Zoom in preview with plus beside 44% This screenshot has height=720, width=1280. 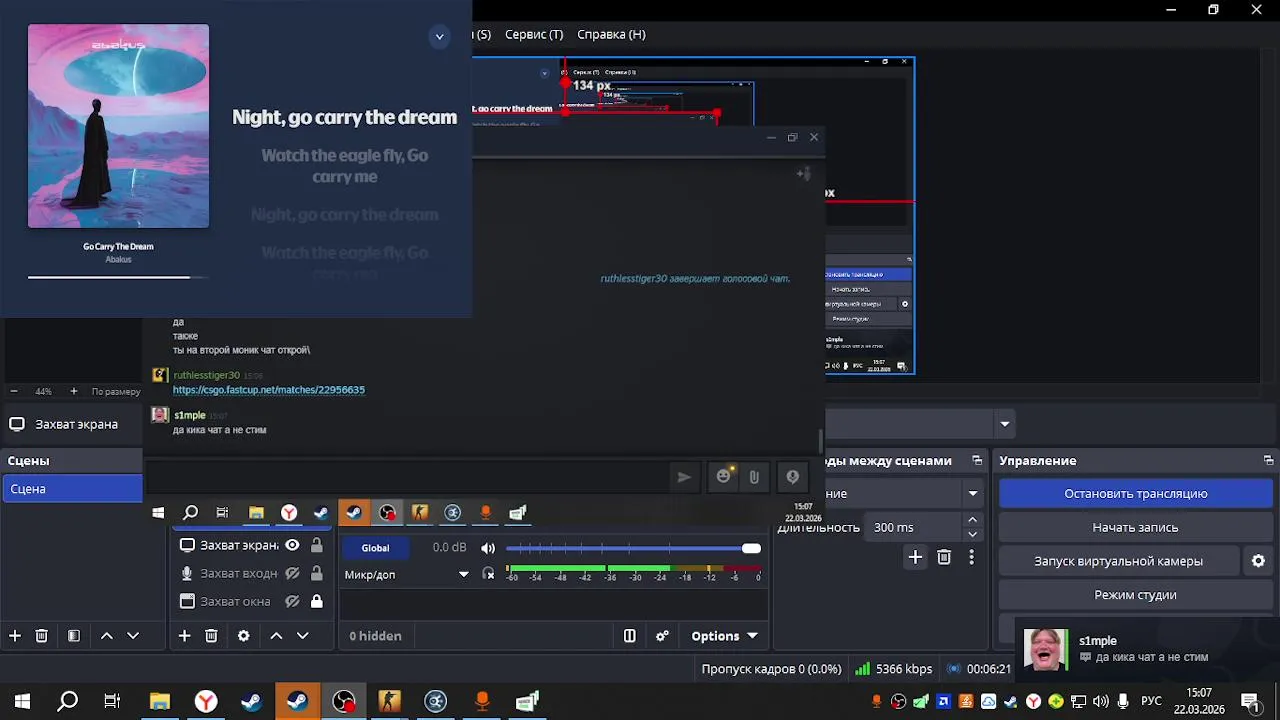click(x=73, y=391)
